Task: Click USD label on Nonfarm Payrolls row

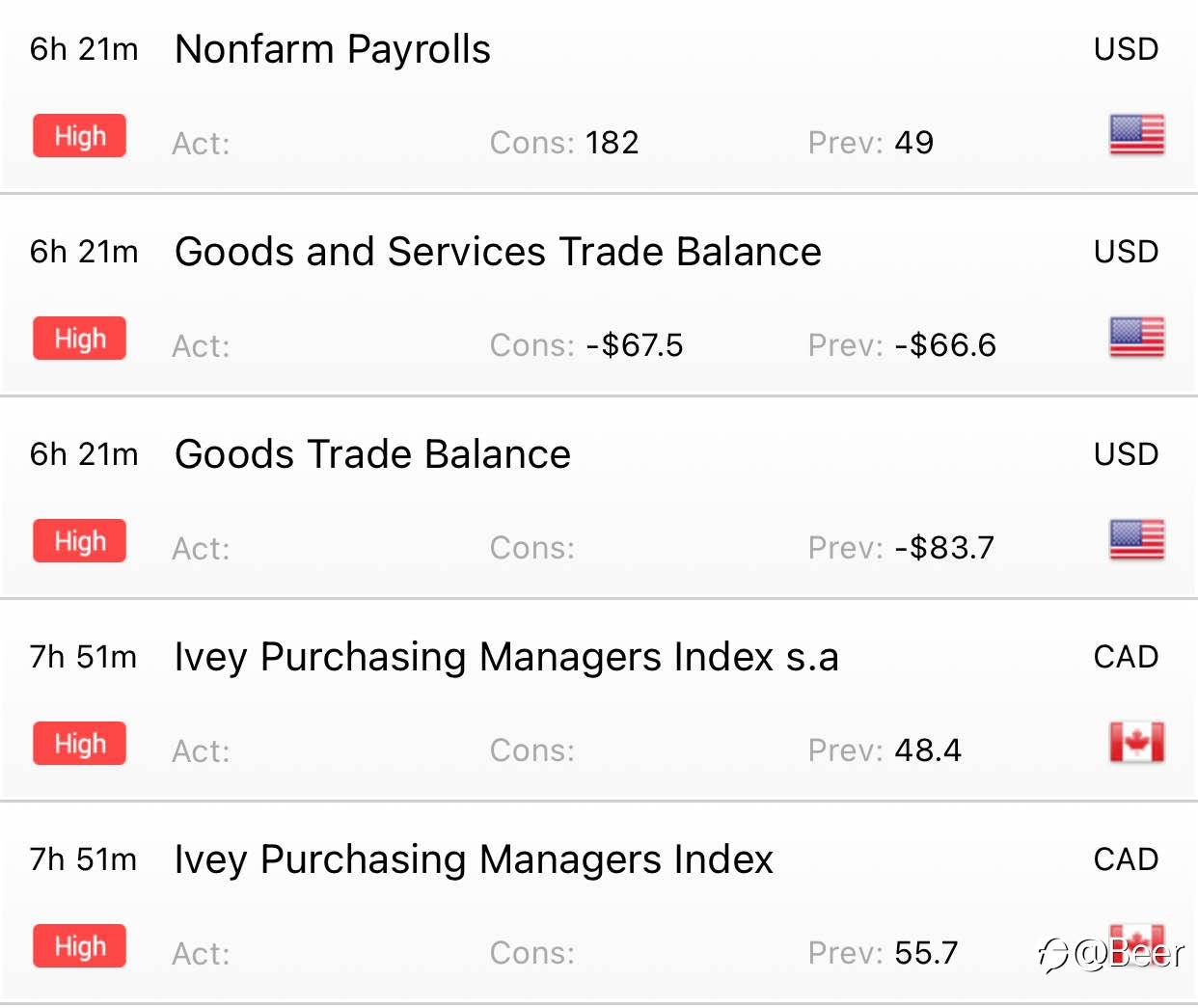Action: tap(1126, 49)
